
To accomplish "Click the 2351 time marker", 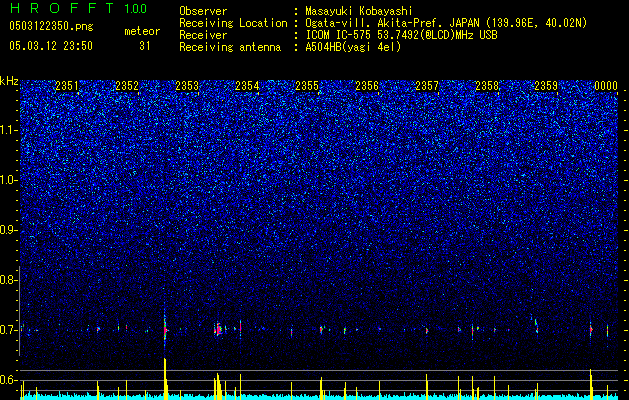I will click(x=67, y=86).
